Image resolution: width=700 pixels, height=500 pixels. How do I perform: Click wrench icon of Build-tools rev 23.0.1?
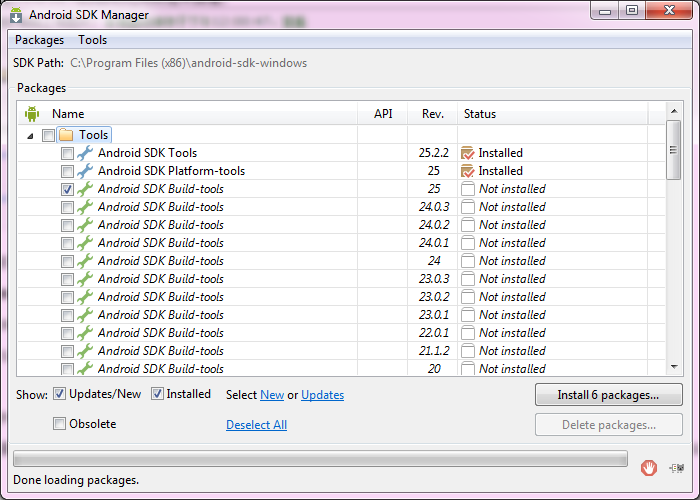point(85,315)
